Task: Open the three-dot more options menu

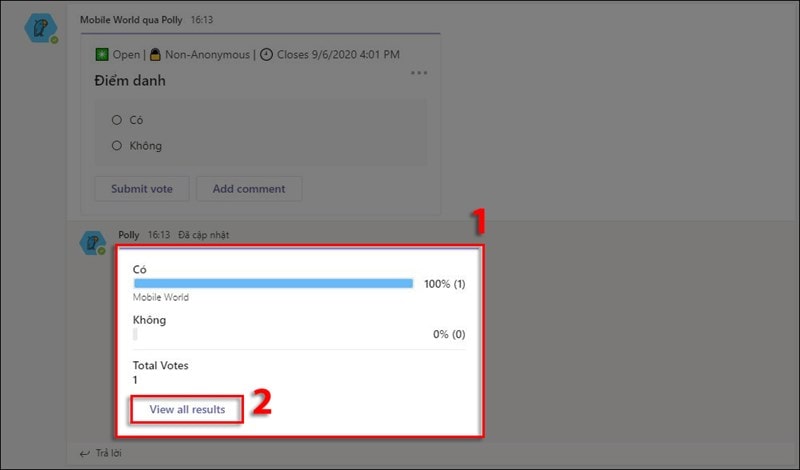Action: 419,73
